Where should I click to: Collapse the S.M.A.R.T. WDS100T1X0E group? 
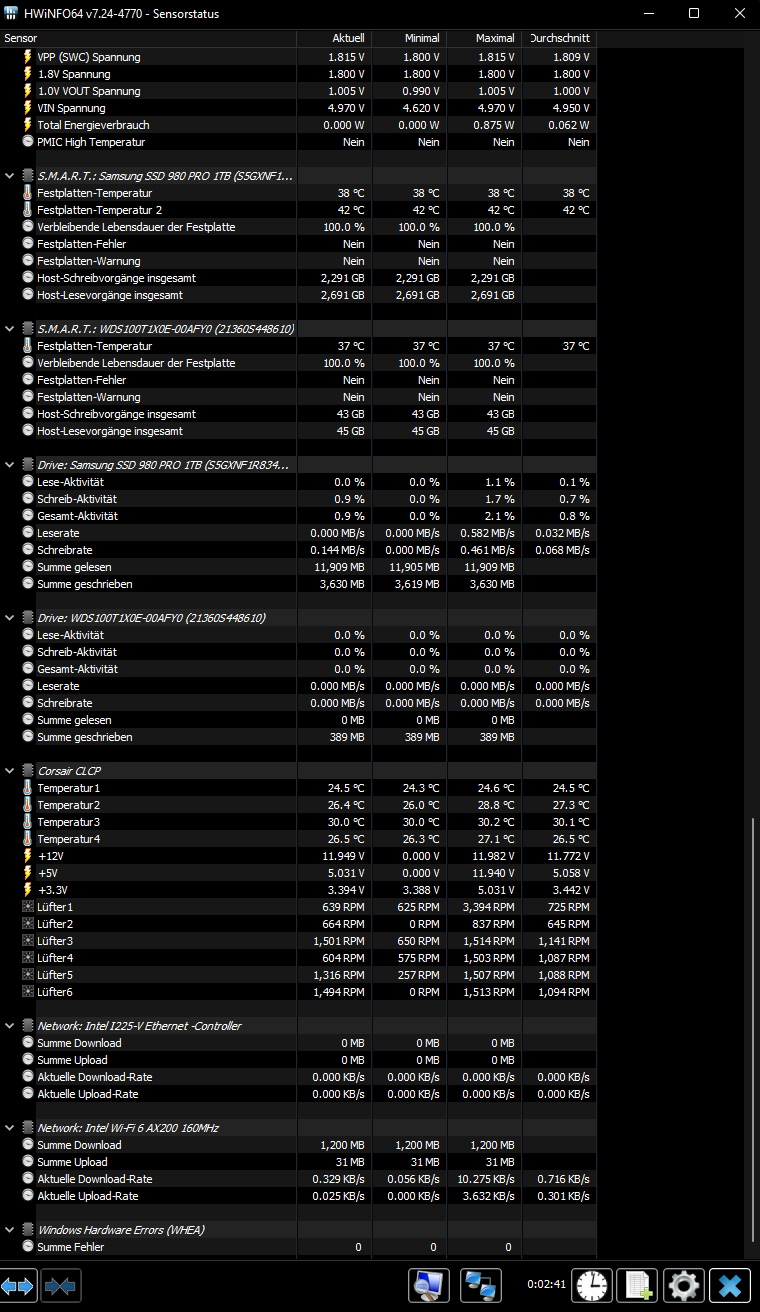coord(9,329)
